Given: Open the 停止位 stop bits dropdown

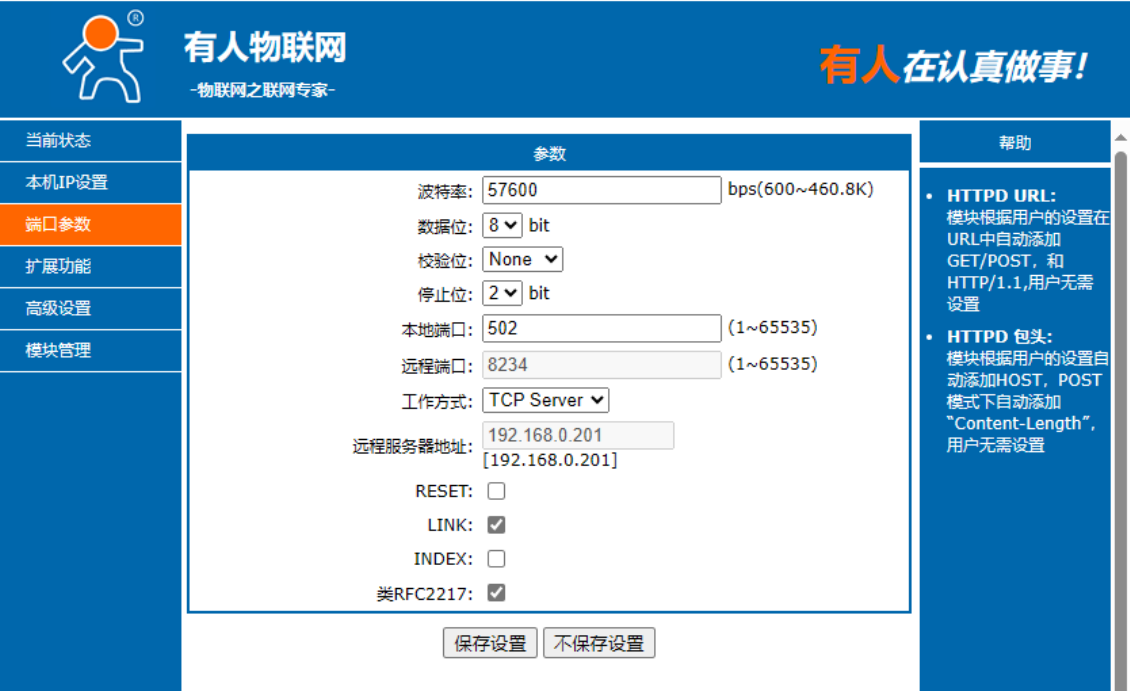Looking at the screenshot, I should (x=502, y=293).
